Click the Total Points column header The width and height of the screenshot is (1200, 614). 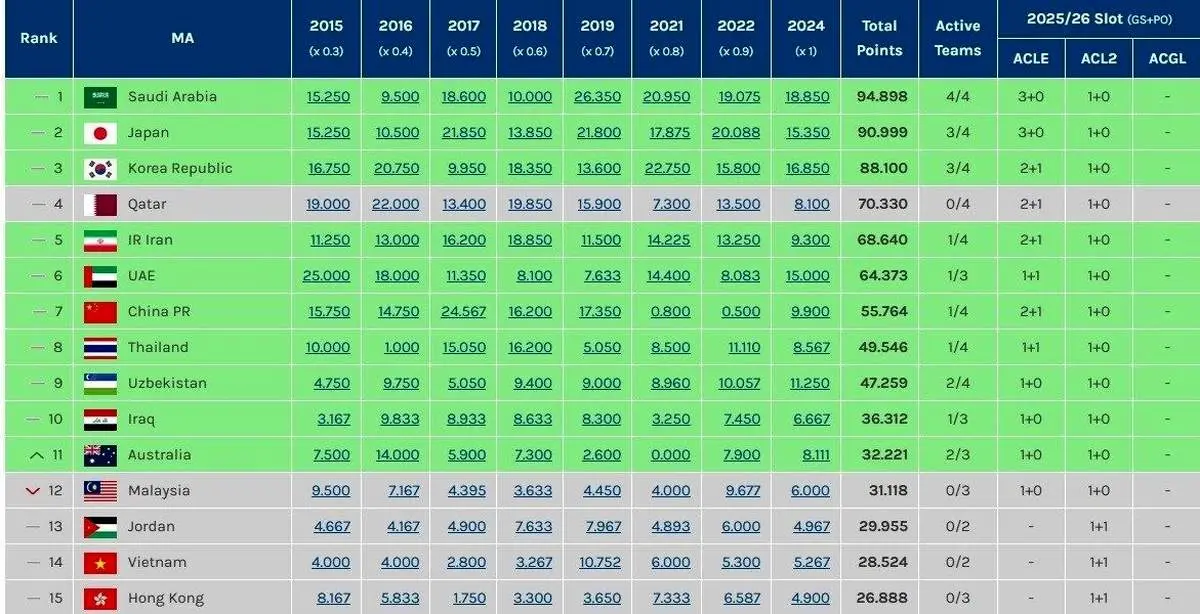[x=879, y=38]
